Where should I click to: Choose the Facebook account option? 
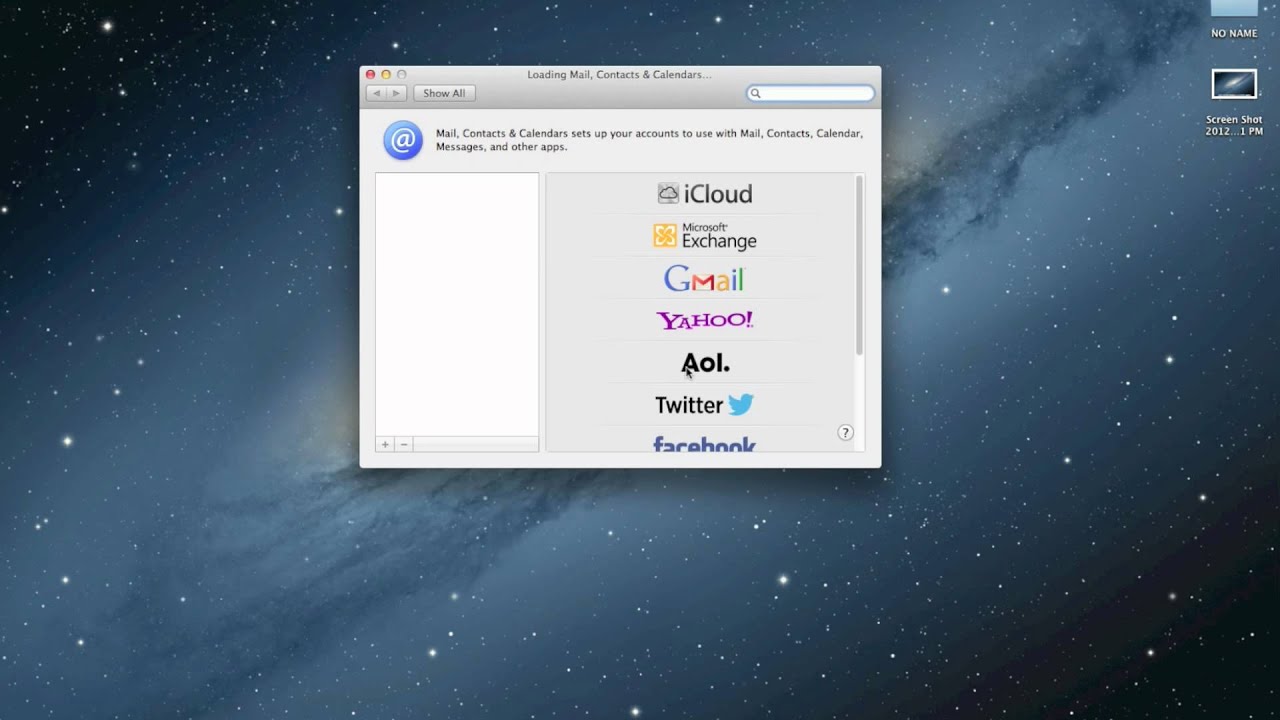pos(704,444)
